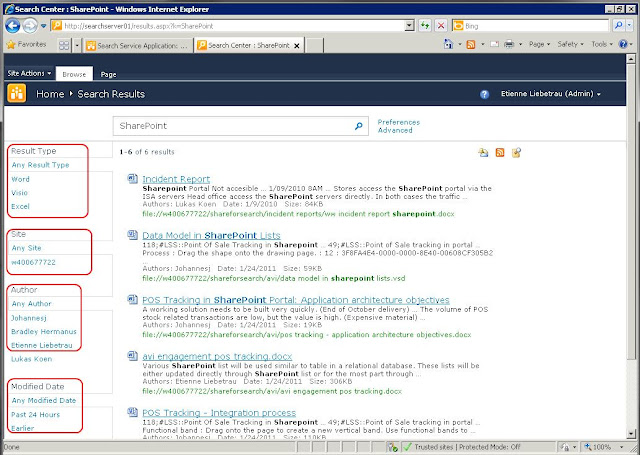Click the document icon beside avi engagement result

pos(132,356)
